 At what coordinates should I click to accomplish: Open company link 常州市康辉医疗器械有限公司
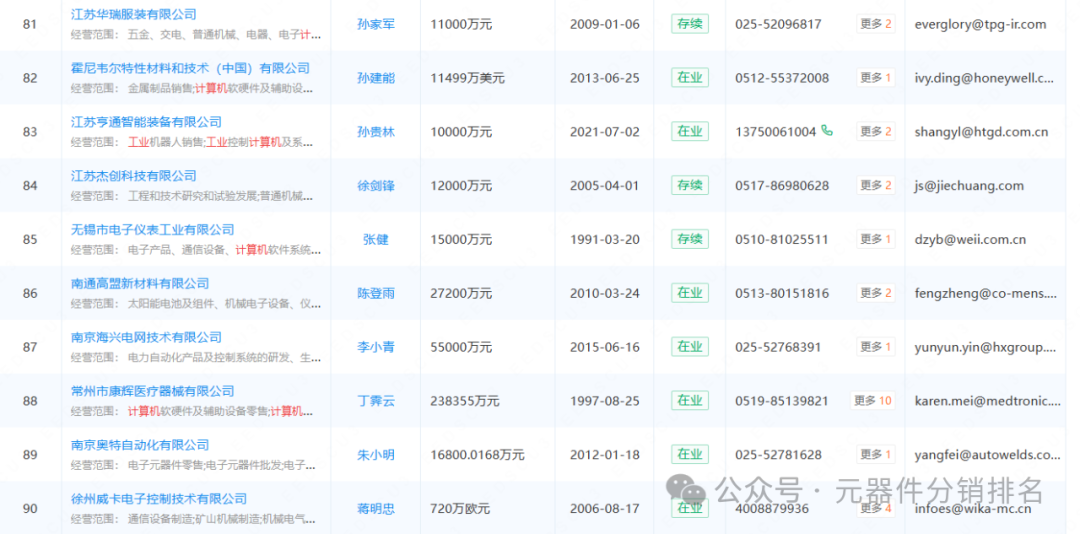[x=153, y=391]
